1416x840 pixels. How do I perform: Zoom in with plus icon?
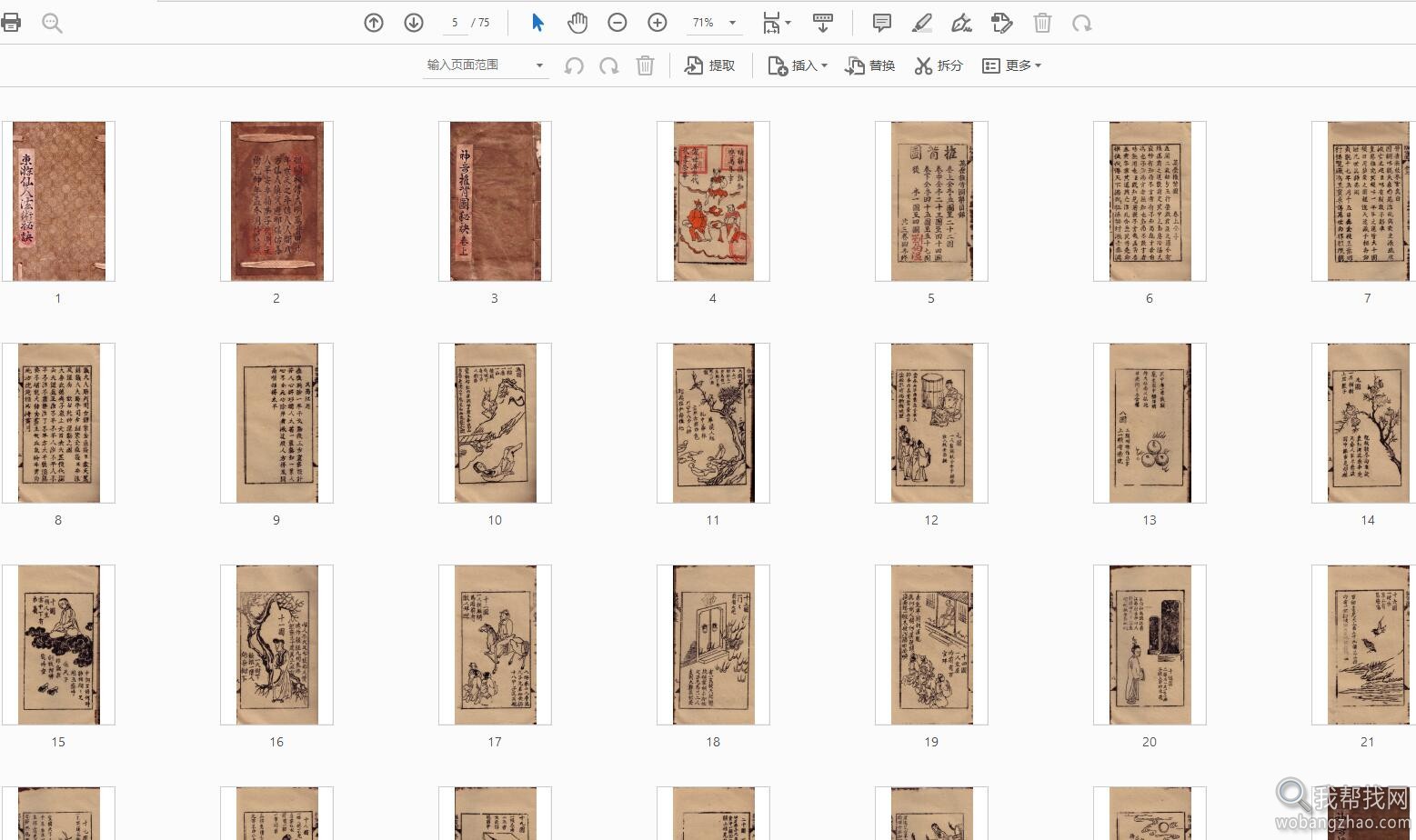point(658,23)
